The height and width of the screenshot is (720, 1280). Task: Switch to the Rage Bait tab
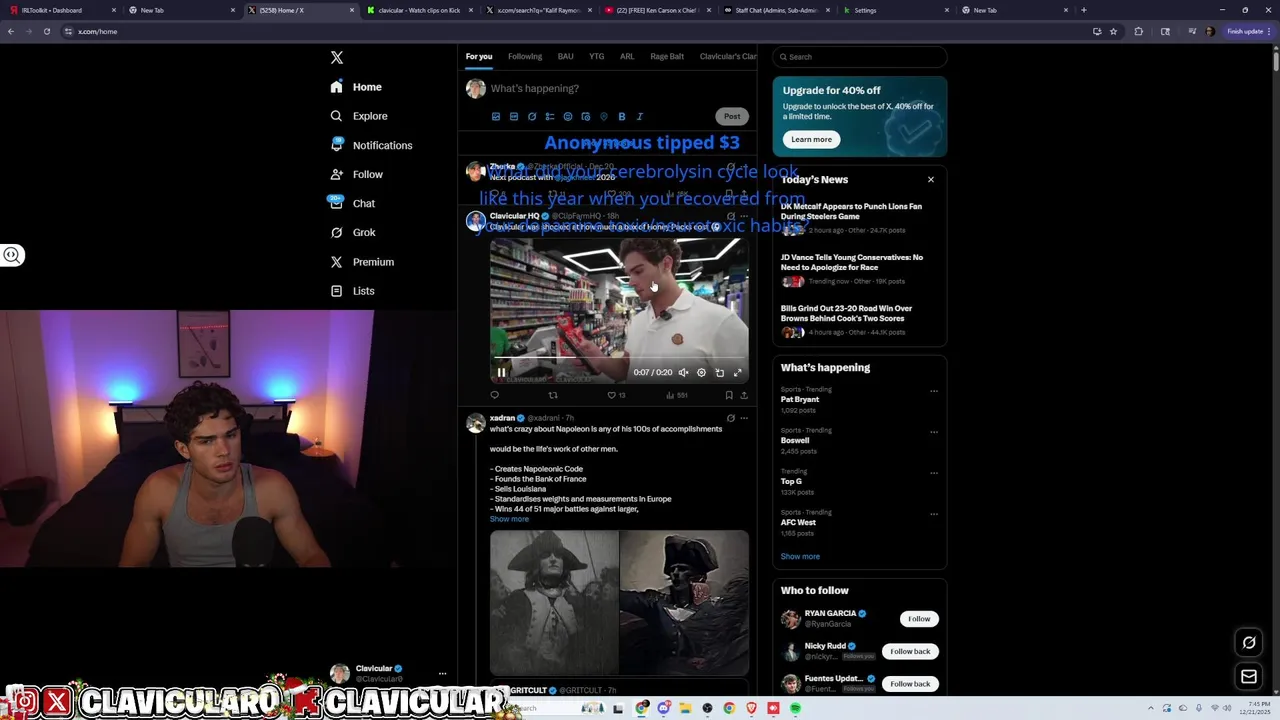[667, 57]
